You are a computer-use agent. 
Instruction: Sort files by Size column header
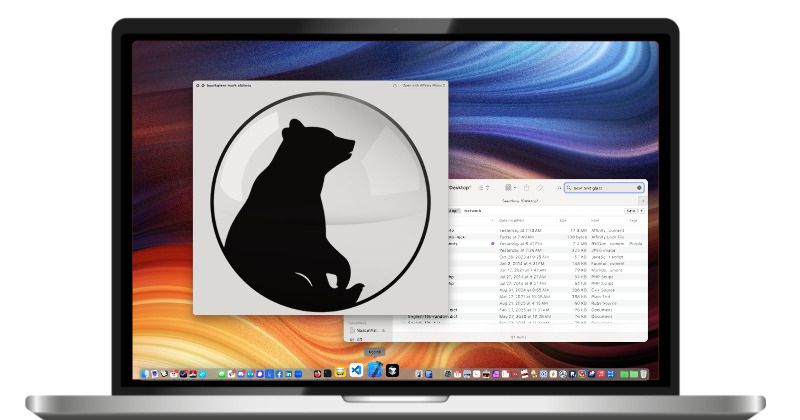pyautogui.click(x=563, y=220)
